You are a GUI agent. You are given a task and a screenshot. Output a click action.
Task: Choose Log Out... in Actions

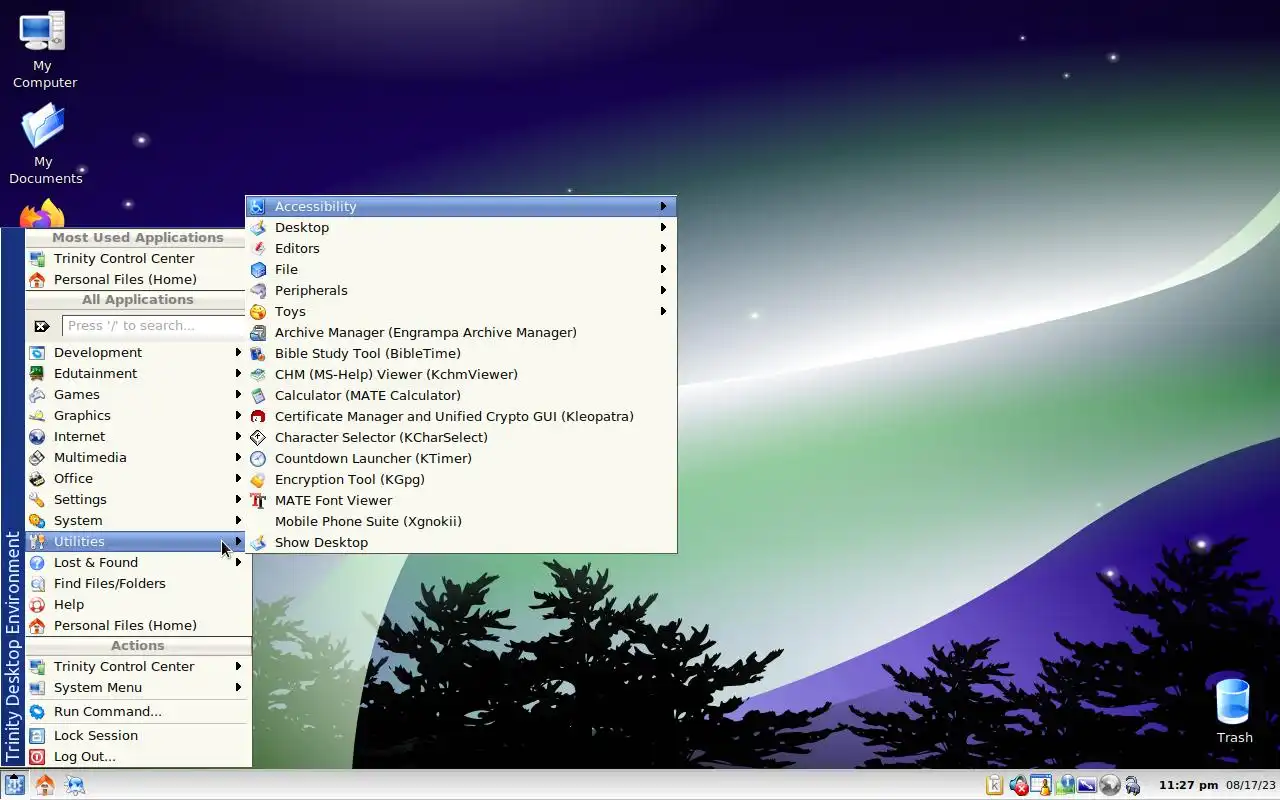point(136,756)
